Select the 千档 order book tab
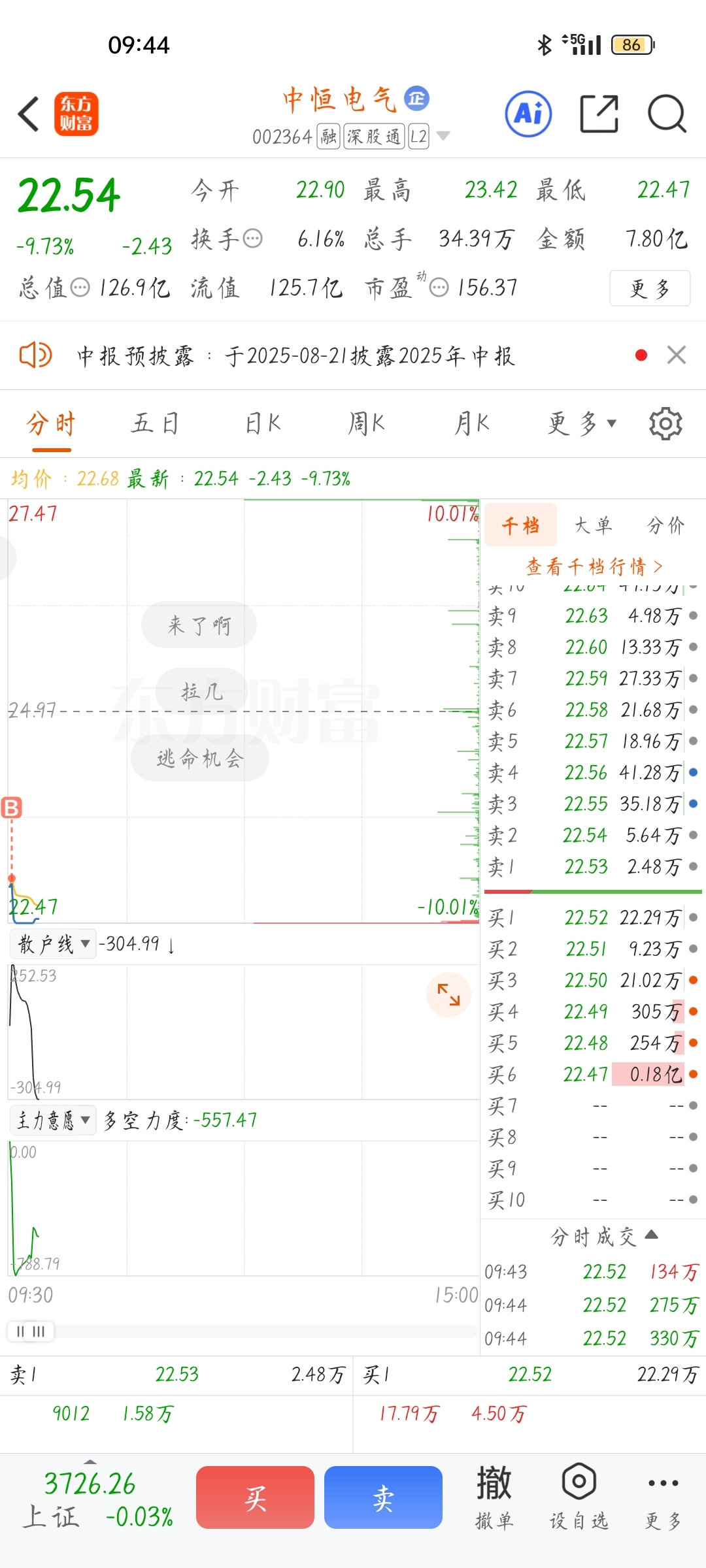 pos(520,525)
